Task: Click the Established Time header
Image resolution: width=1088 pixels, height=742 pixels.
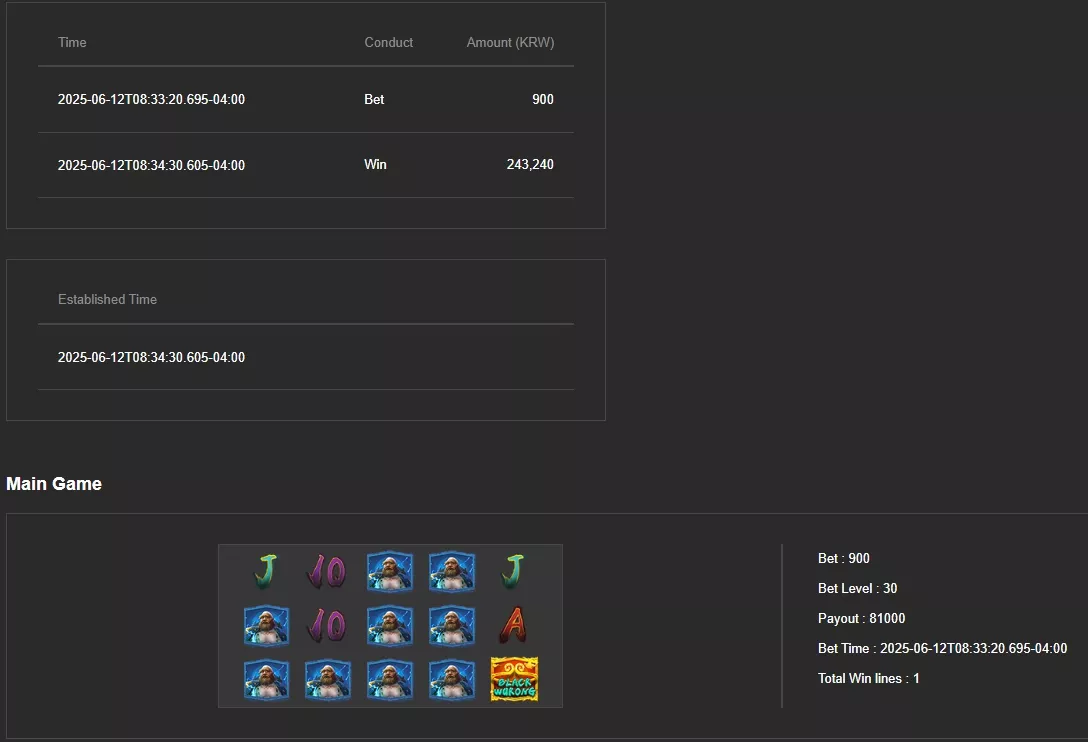Action: pyautogui.click(x=108, y=299)
